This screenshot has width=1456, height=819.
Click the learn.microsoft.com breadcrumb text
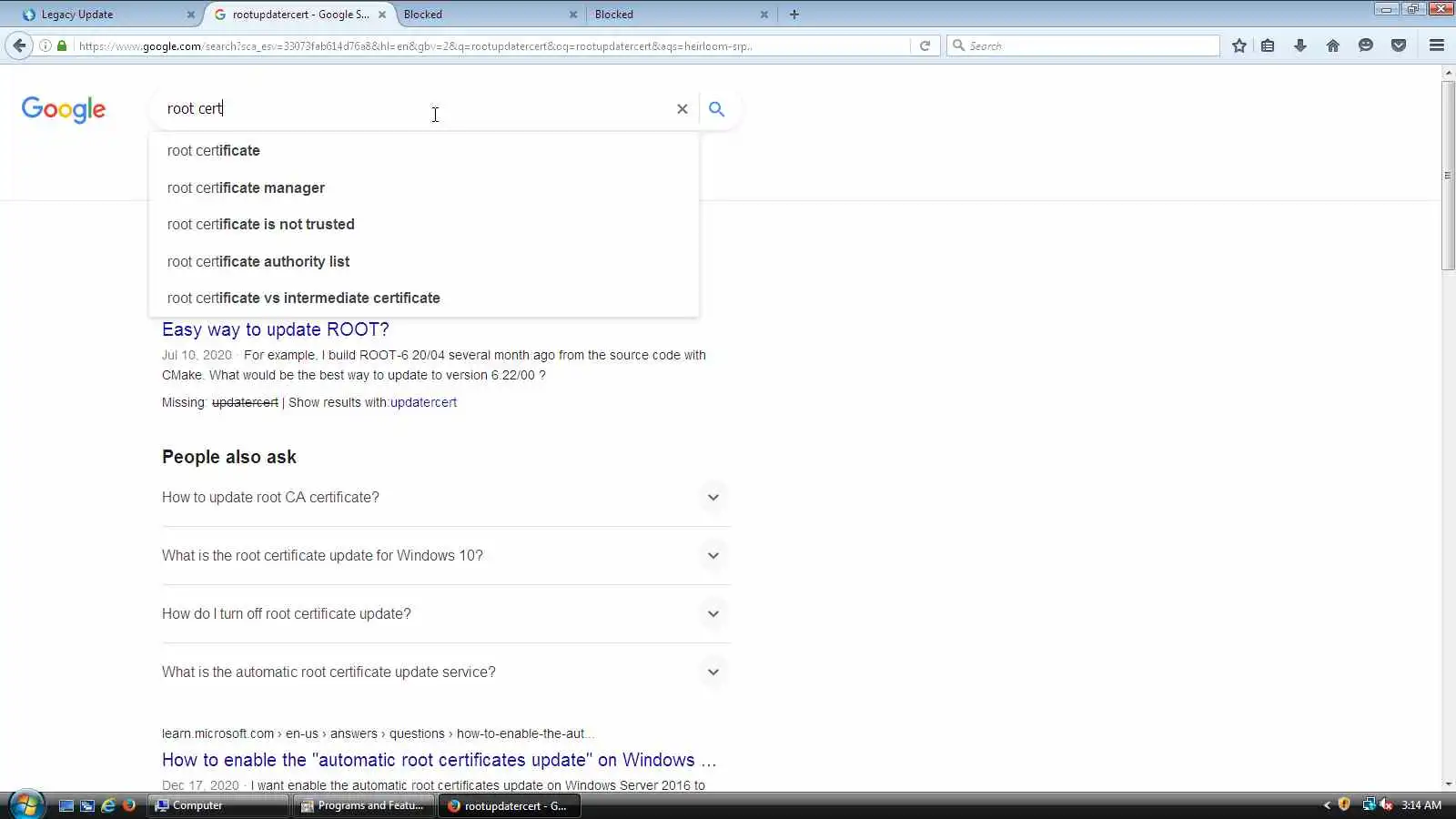coord(379,733)
